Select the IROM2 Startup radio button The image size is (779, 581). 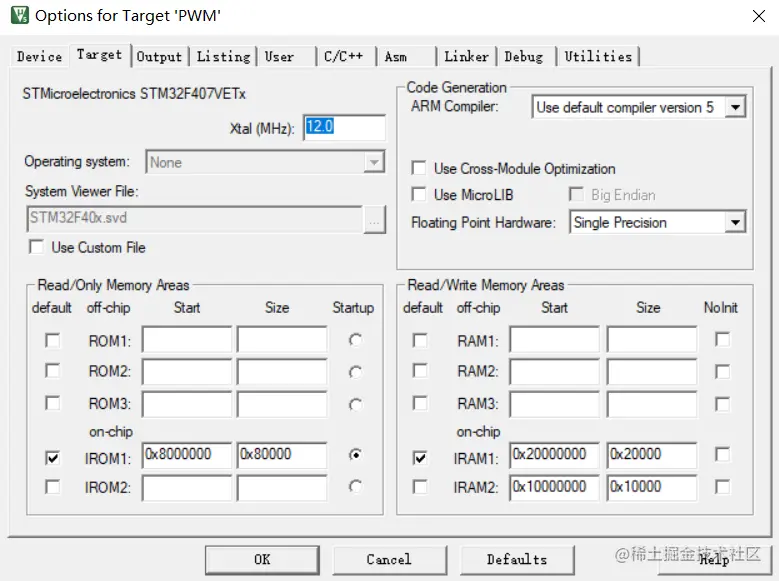pos(355,486)
